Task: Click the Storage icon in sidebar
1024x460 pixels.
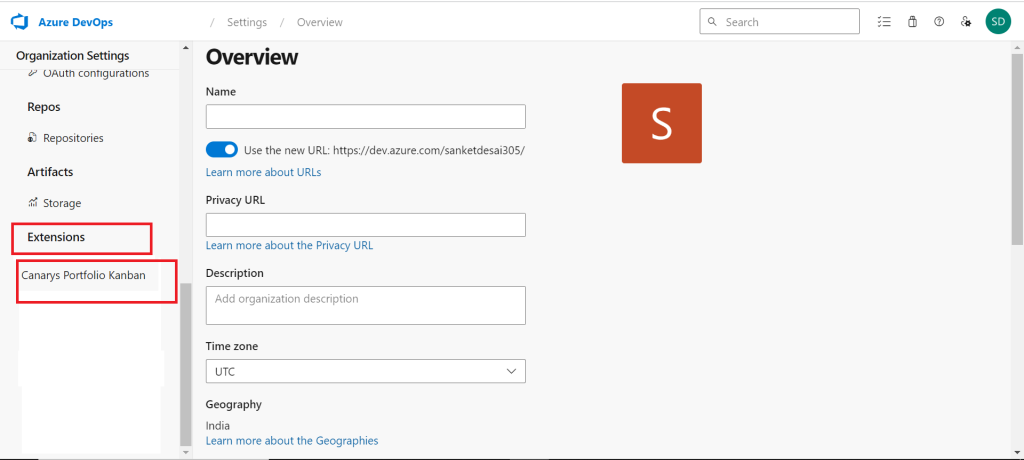Action: tap(33, 203)
